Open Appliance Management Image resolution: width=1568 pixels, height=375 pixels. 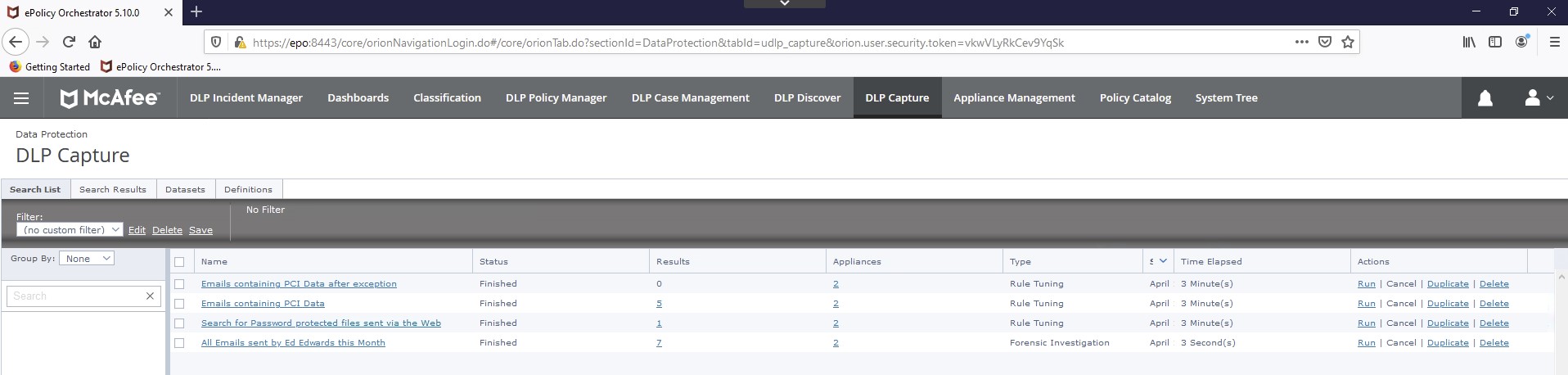point(1015,98)
